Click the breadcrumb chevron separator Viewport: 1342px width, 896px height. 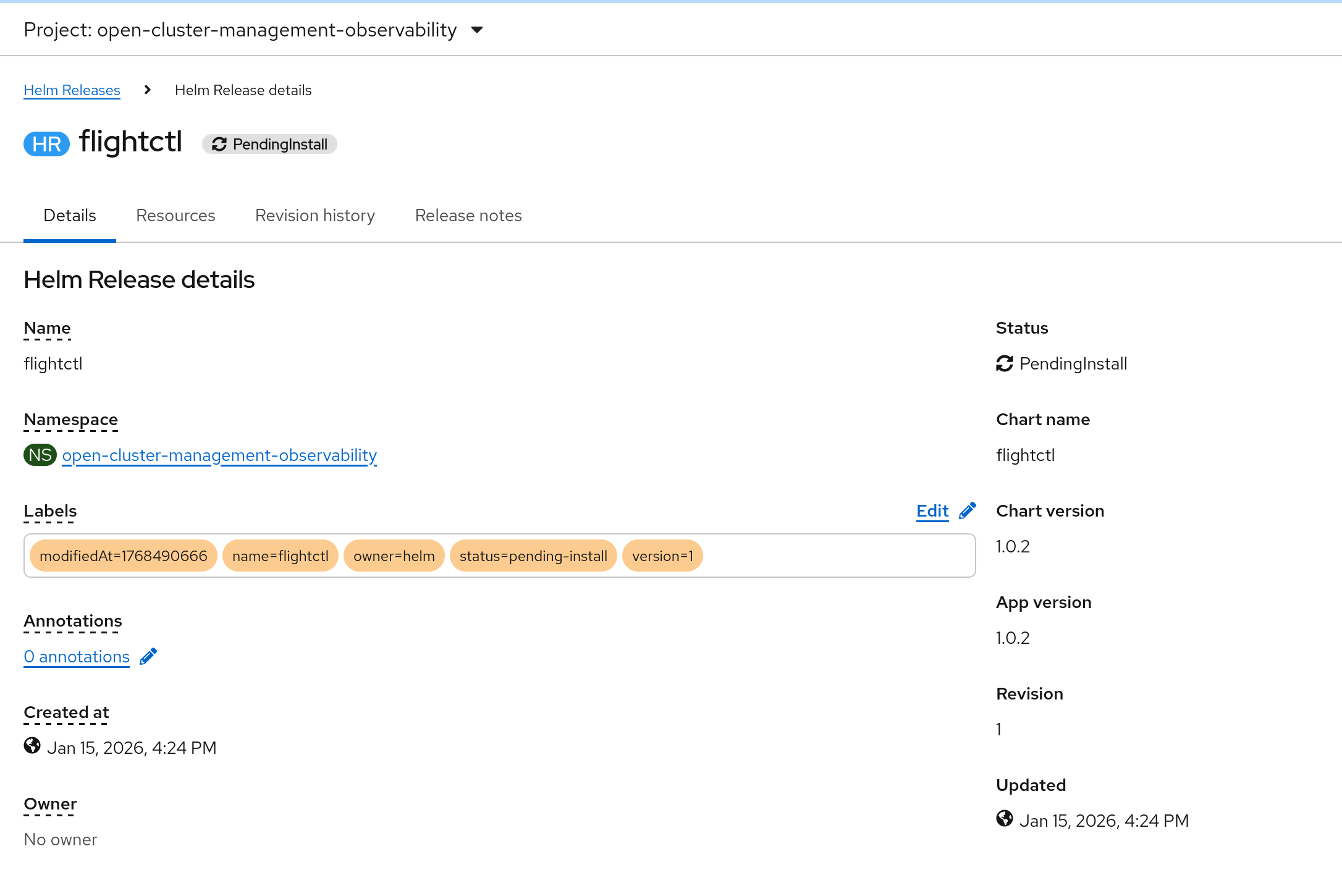pos(147,90)
